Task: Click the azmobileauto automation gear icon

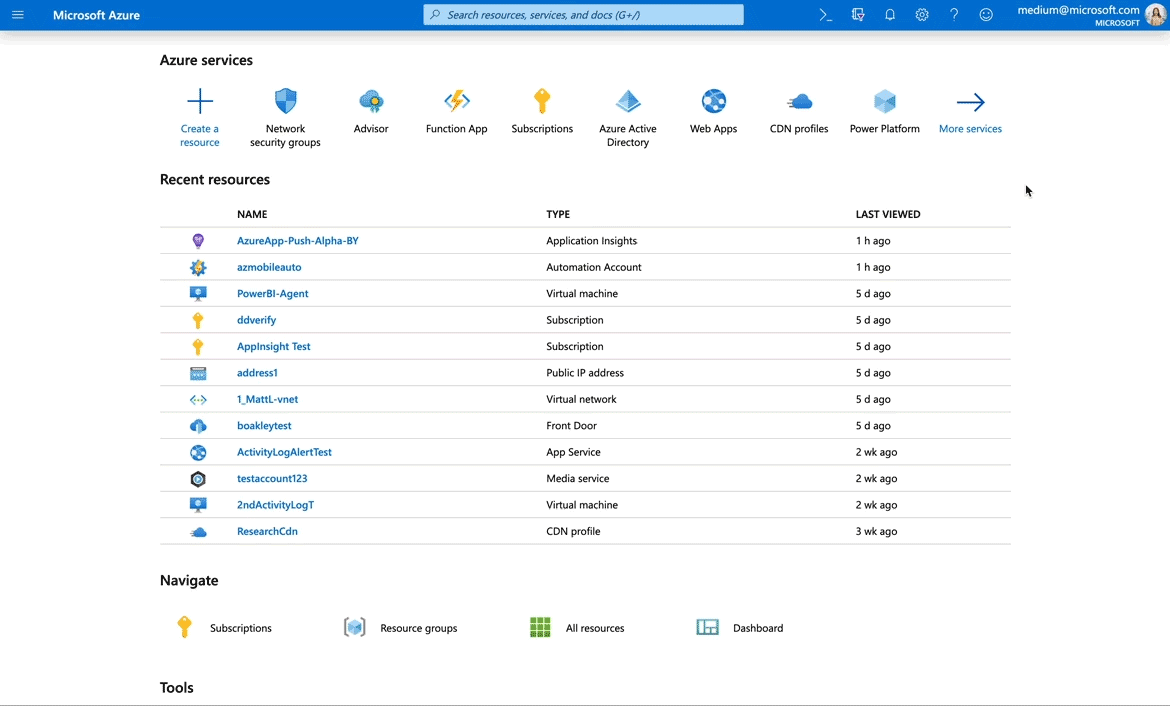Action: pyautogui.click(x=198, y=267)
